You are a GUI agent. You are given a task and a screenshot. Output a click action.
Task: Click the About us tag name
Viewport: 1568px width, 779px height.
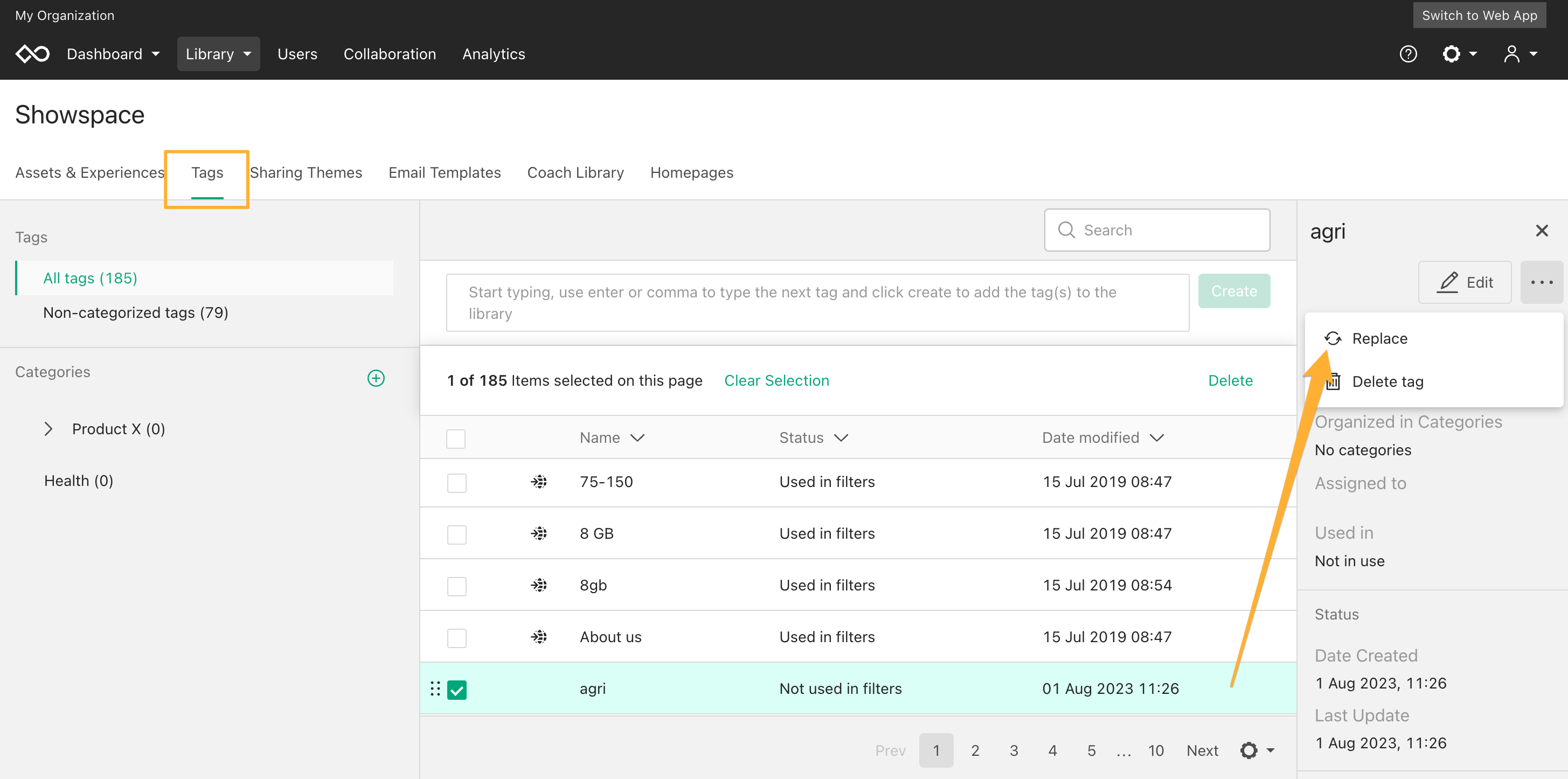pyautogui.click(x=610, y=637)
